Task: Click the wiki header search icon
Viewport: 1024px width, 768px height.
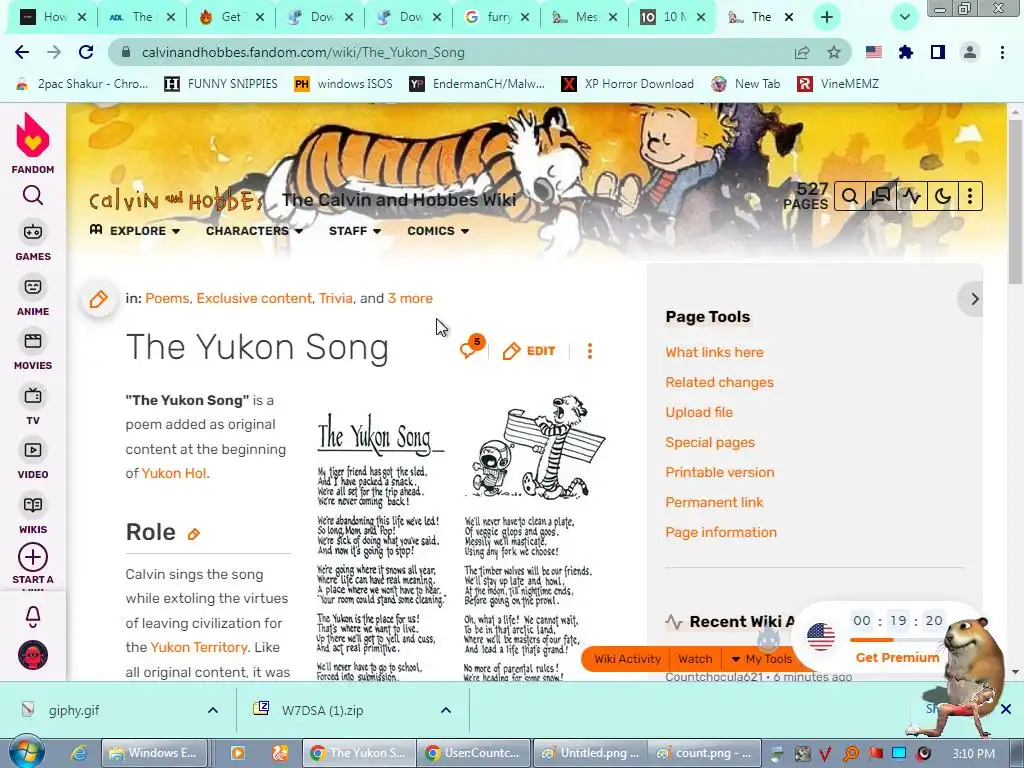Action: click(850, 196)
